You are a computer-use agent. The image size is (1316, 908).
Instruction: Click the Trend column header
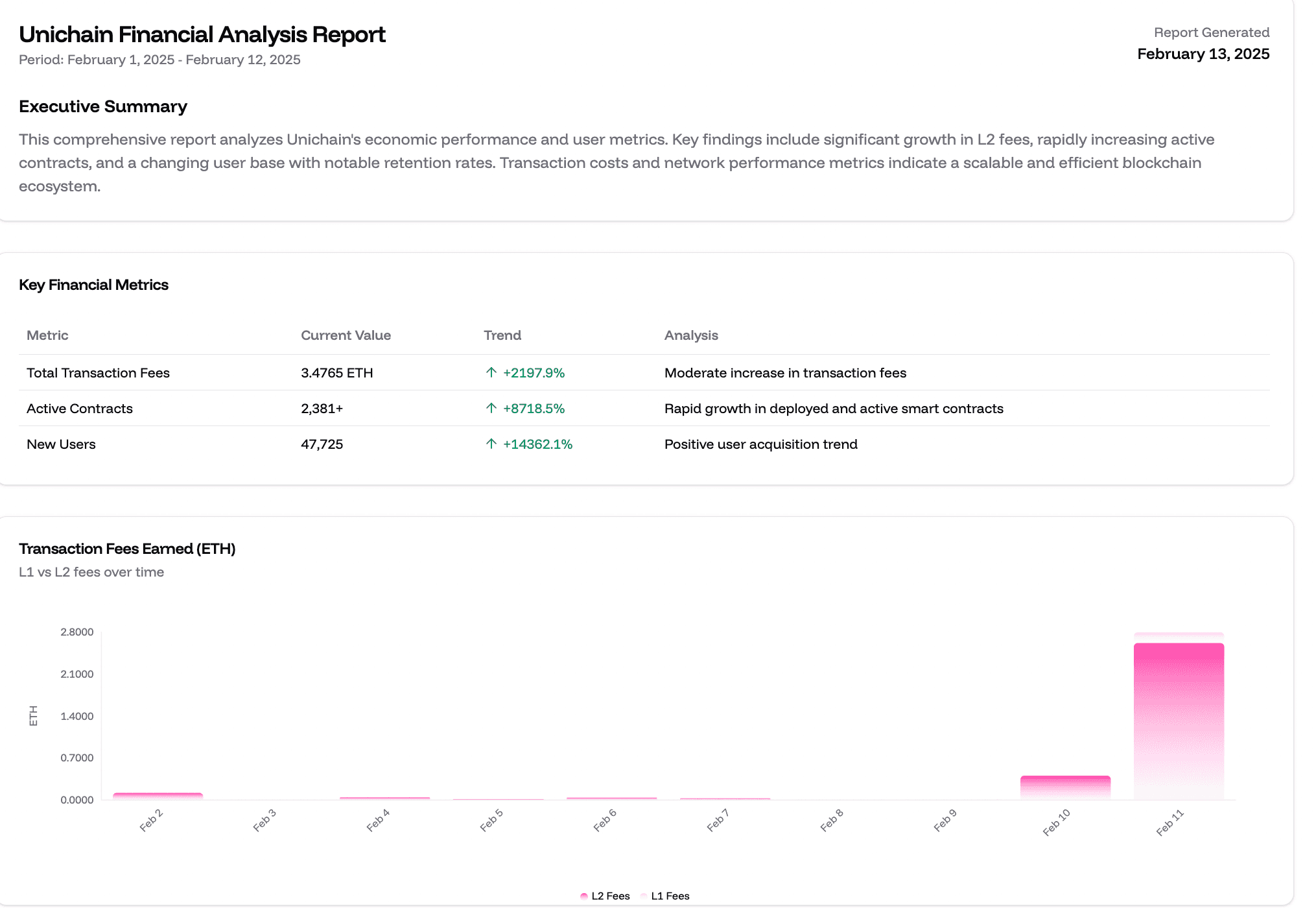click(502, 335)
